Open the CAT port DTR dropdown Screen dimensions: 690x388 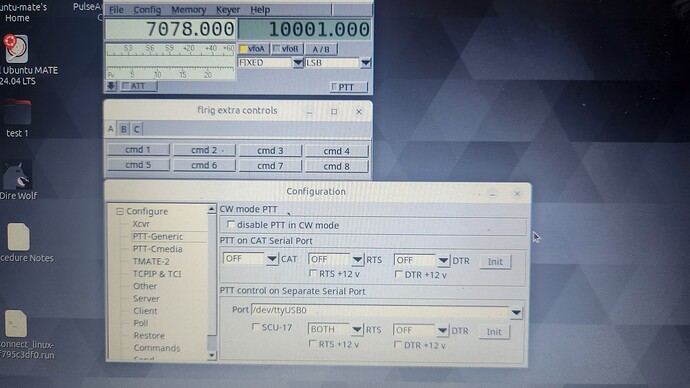pos(443,261)
